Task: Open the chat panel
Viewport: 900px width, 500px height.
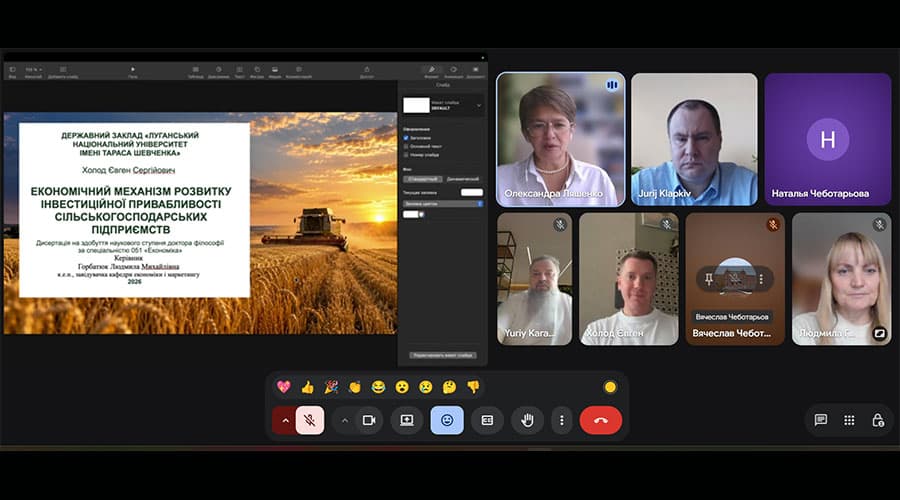Action: (x=821, y=420)
